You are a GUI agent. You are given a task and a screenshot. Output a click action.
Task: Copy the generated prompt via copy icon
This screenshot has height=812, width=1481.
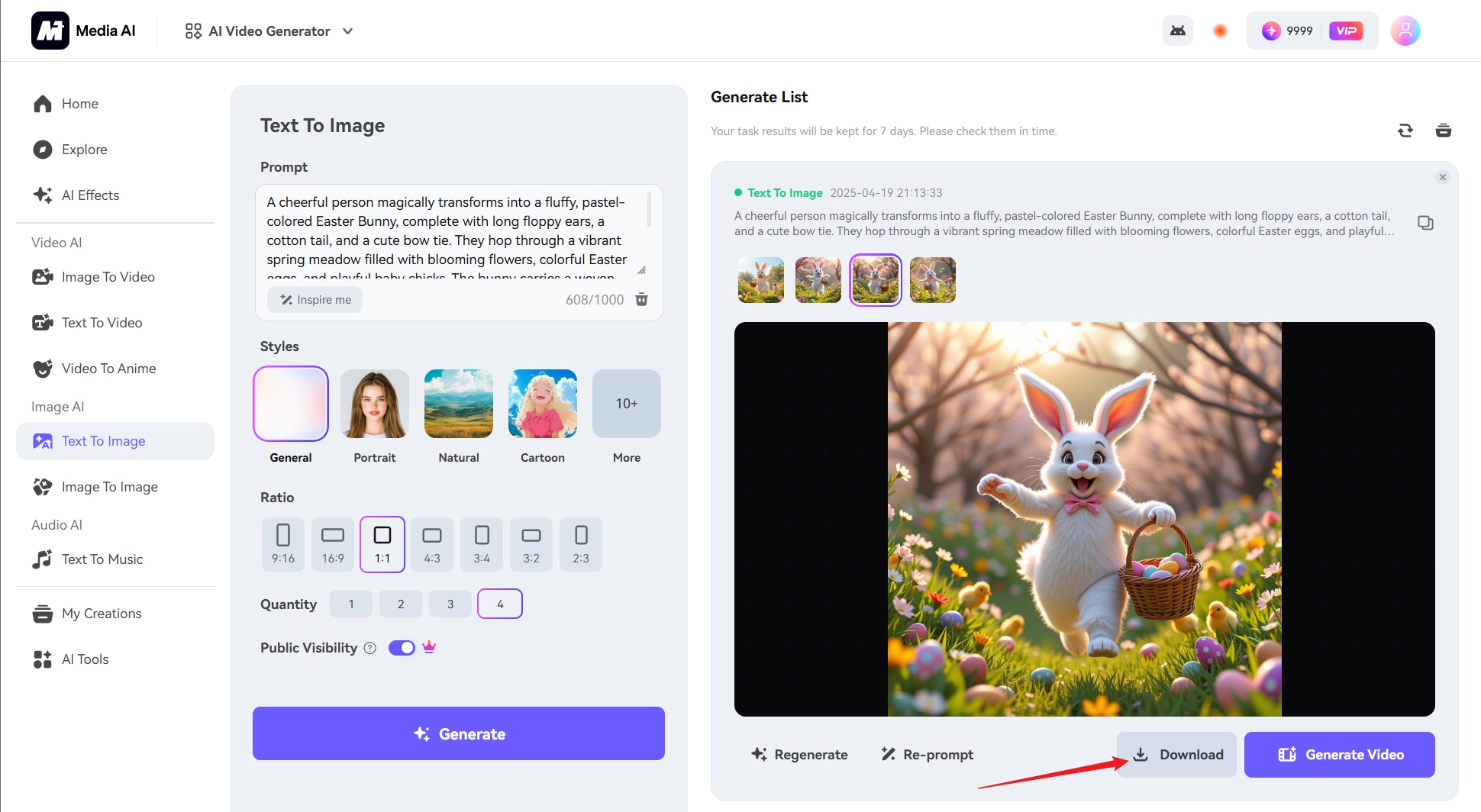tap(1425, 222)
